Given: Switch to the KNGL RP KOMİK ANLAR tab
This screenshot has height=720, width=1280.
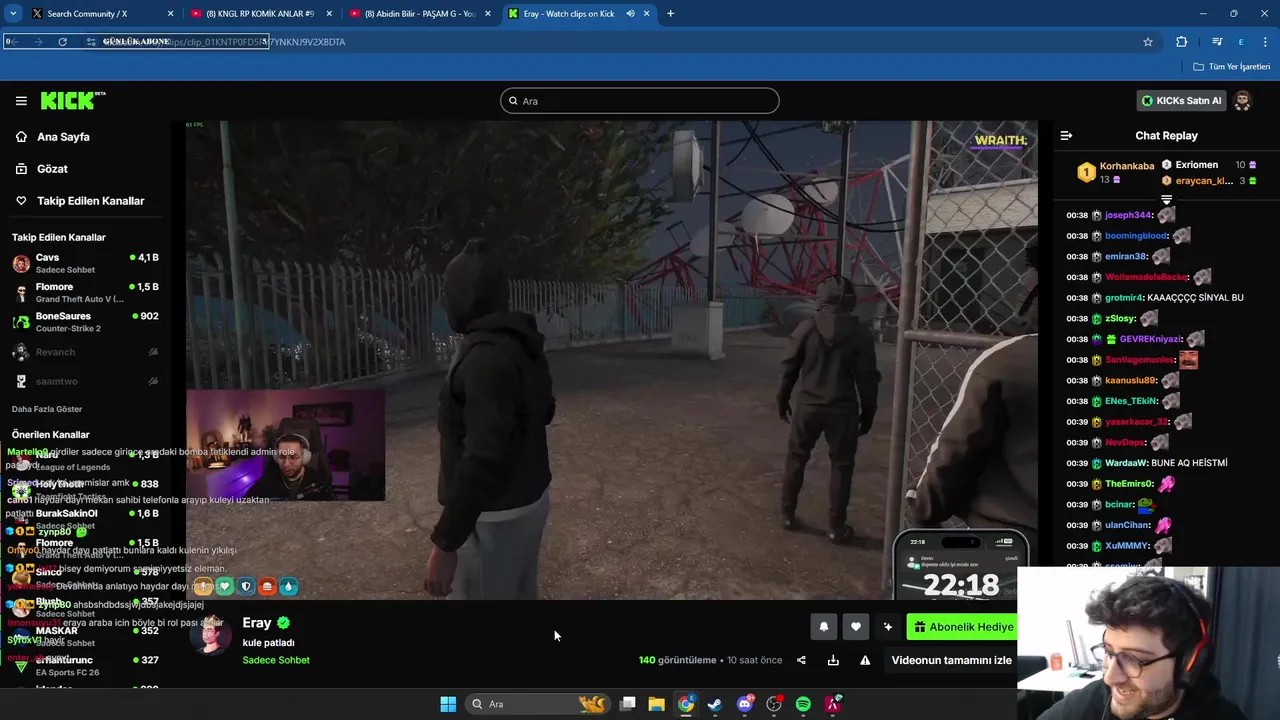Looking at the screenshot, I should (260, 14).
